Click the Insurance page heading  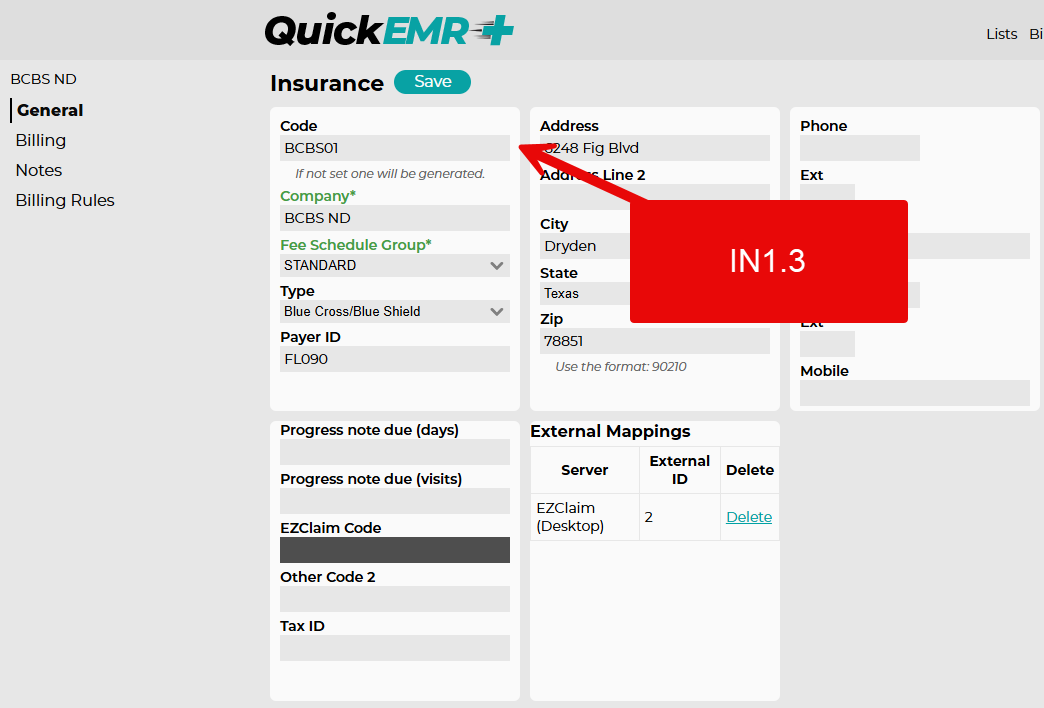point(327,83)
